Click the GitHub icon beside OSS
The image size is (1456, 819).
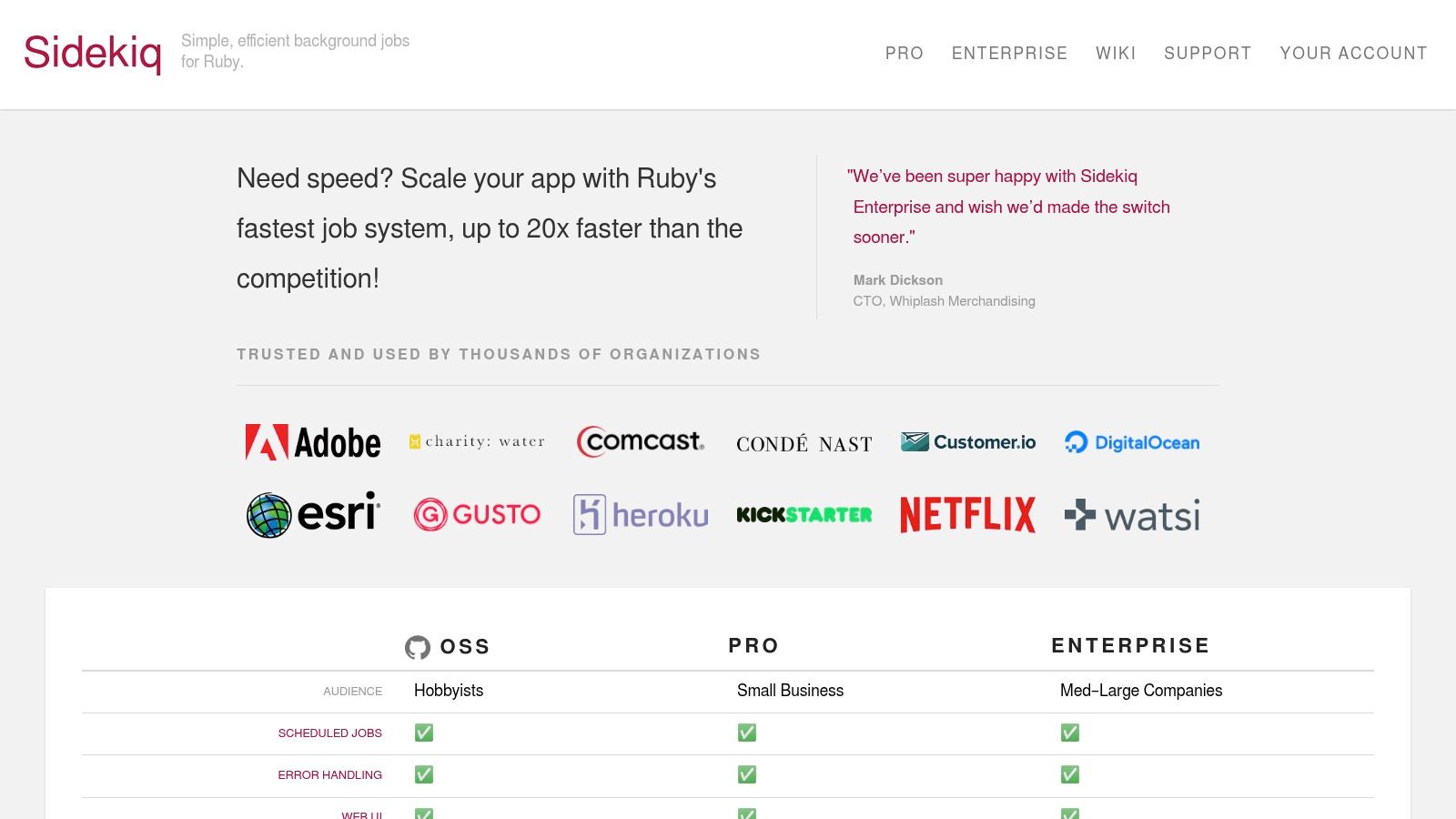coord(418,647)
